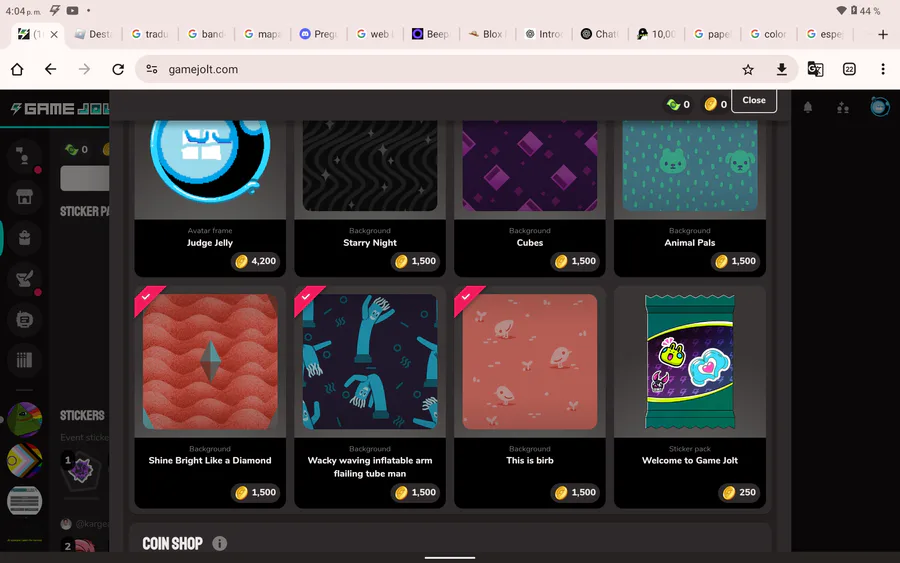Click the 1,500 coin price on Animal Pals
Image resolution: width=900 pixels, height=563 pixels.
(x=736, y=261)
